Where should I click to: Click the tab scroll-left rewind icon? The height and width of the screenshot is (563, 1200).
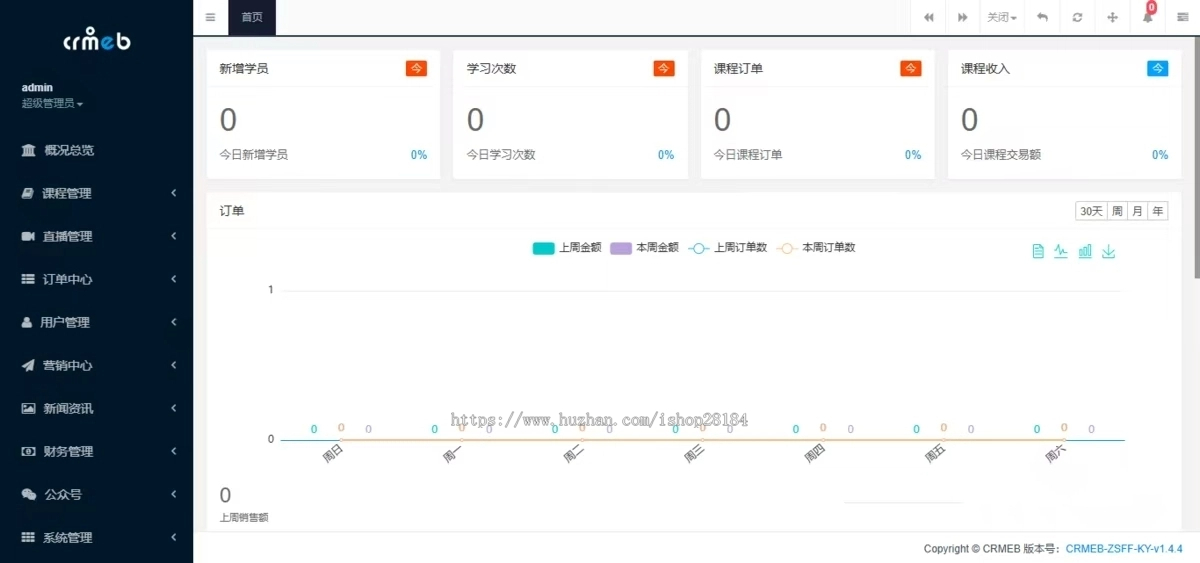click(929, 17)
